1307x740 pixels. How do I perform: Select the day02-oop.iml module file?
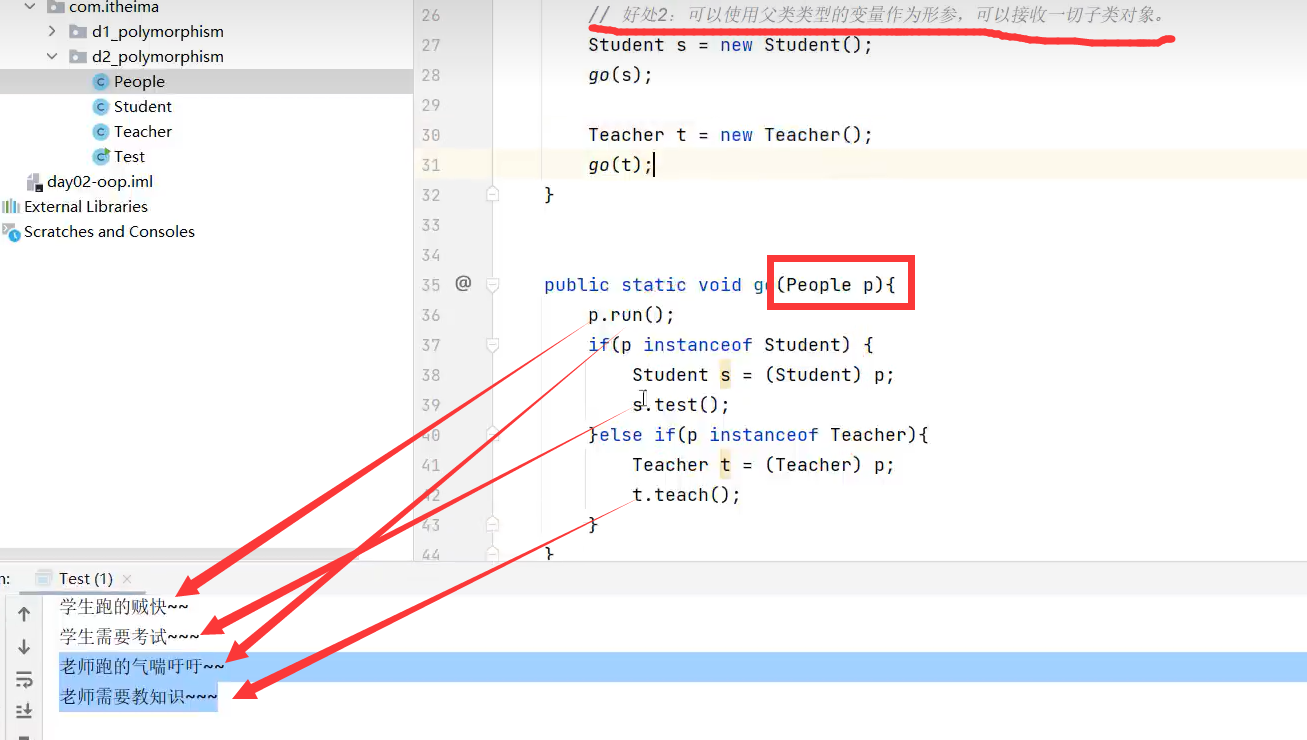click(100, 182)
